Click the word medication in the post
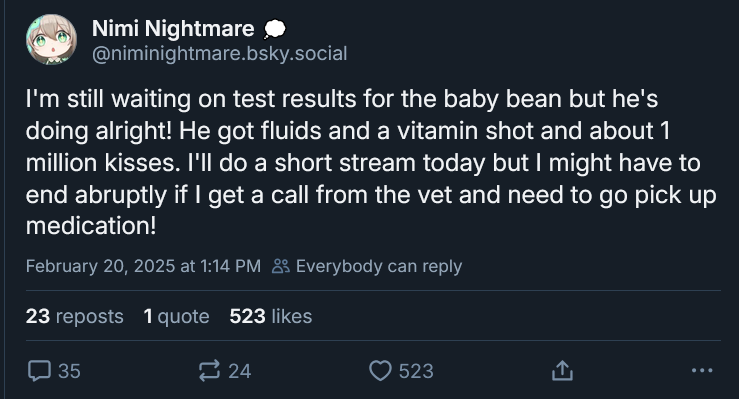739x399 pixels. 88,226
